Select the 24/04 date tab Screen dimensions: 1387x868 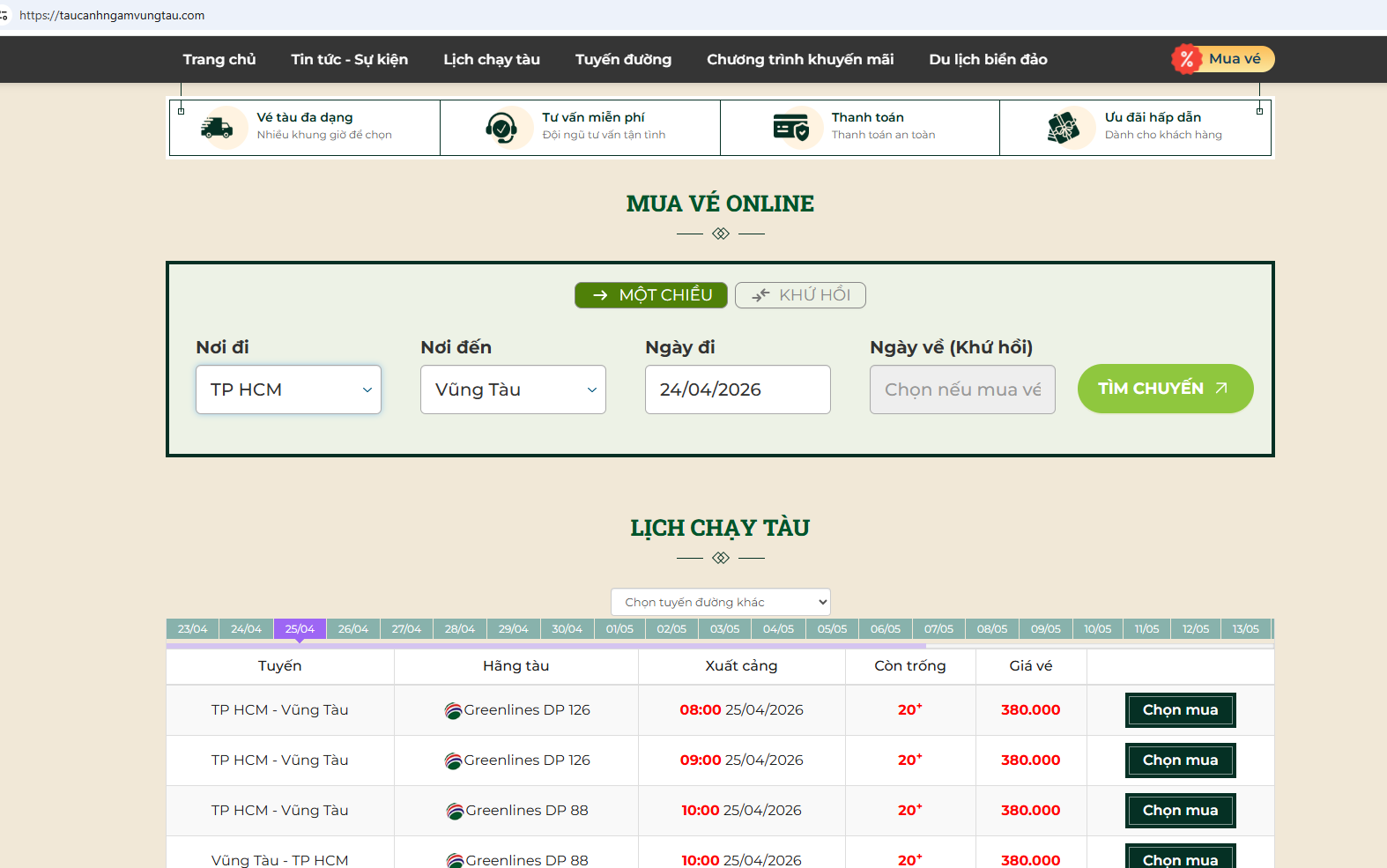246,628
